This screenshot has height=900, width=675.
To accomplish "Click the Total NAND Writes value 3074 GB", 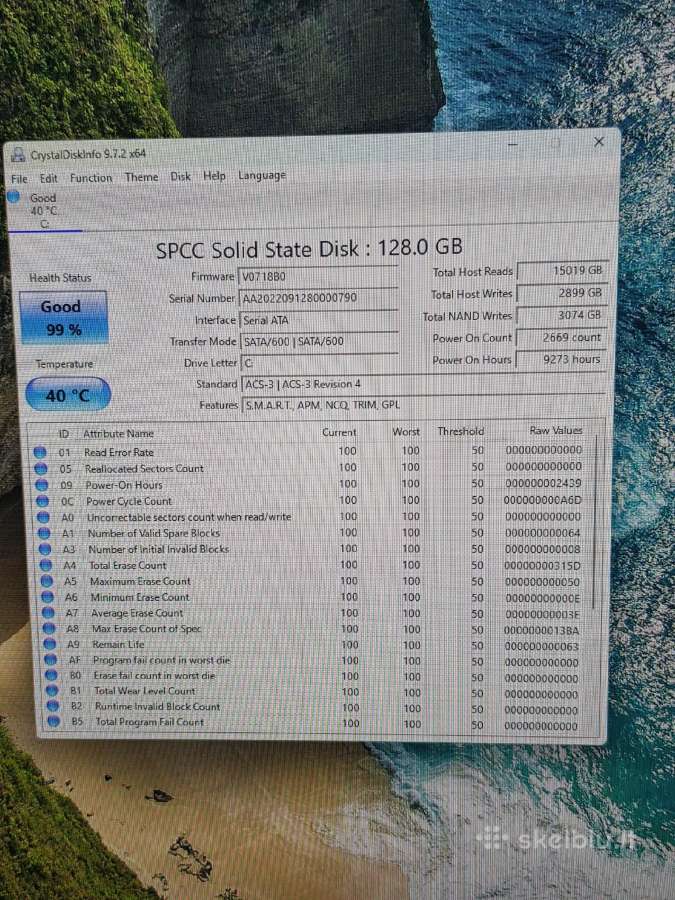I will (x=561, y=315).
